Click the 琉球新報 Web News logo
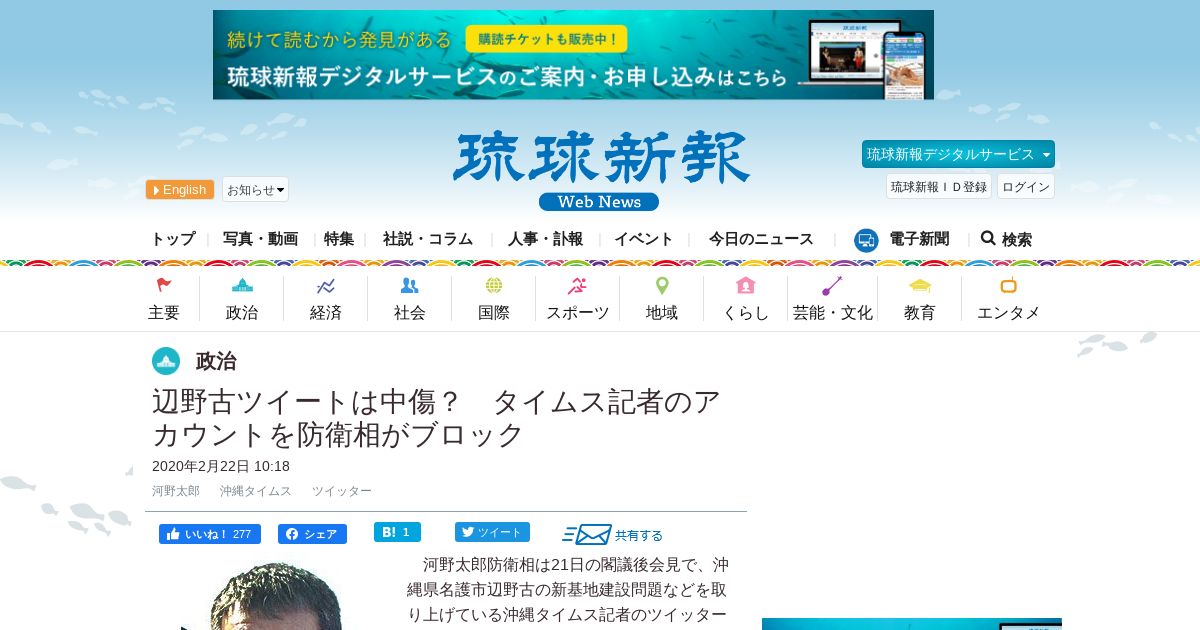 pyautogui.click(x=600, y=171)
